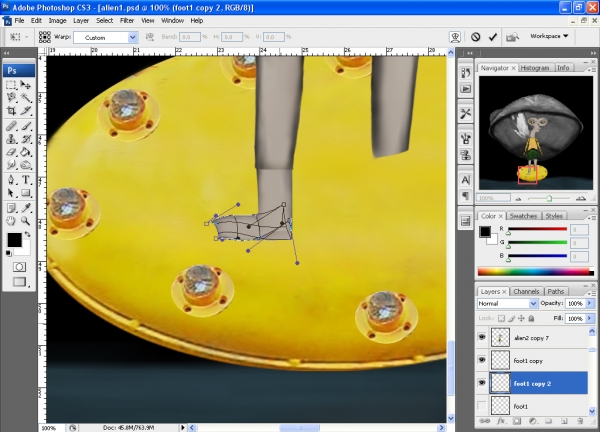Toggle lock position
The height and width of the screenshot is (432, 600).
coord(521,318)
